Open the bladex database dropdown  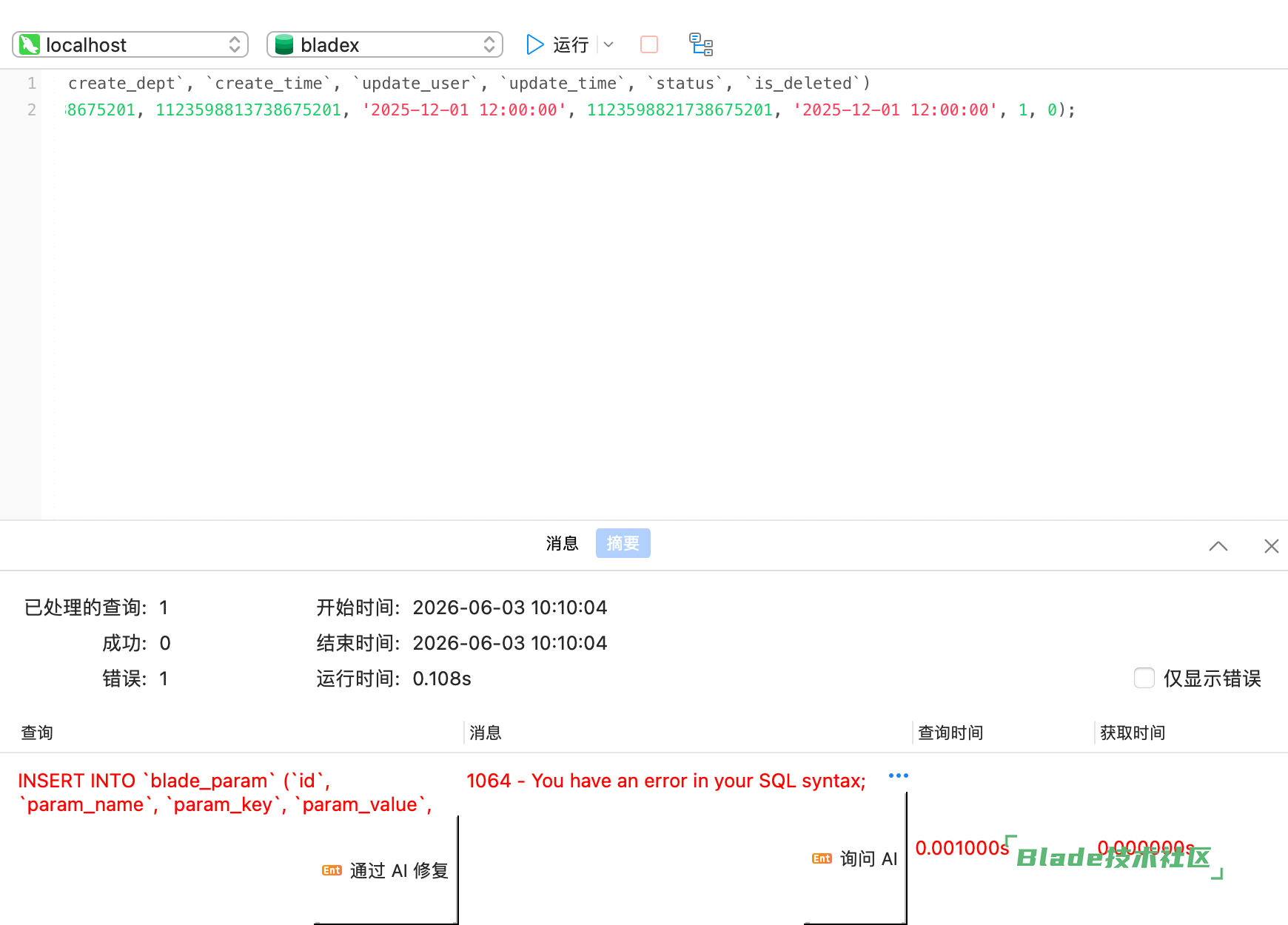[385, 44]
